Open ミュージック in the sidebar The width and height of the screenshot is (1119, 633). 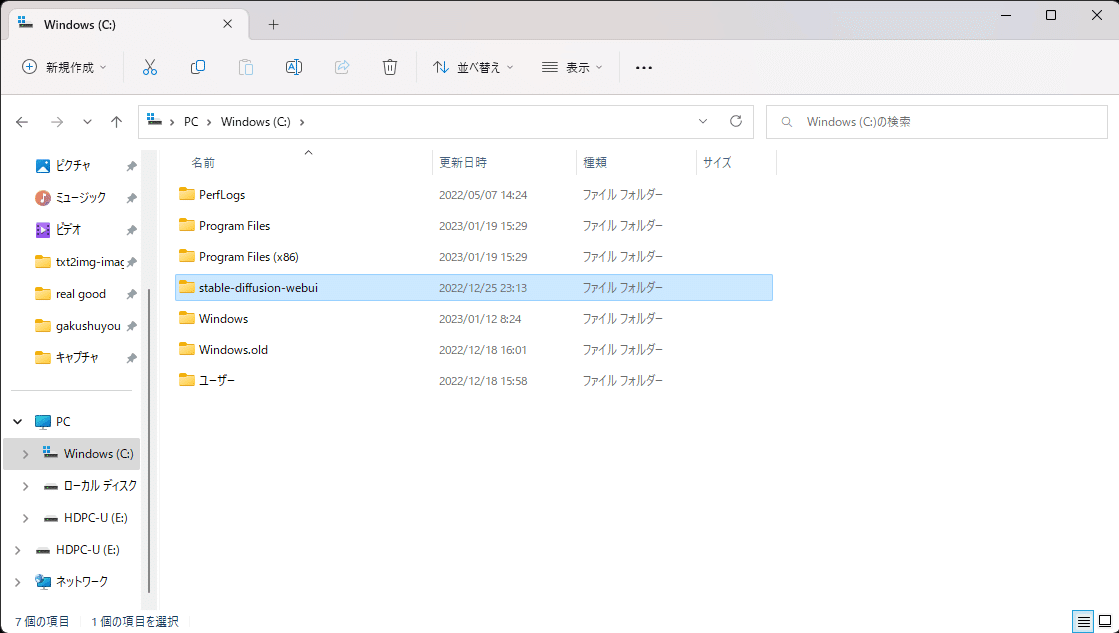[x=81, y=198]
